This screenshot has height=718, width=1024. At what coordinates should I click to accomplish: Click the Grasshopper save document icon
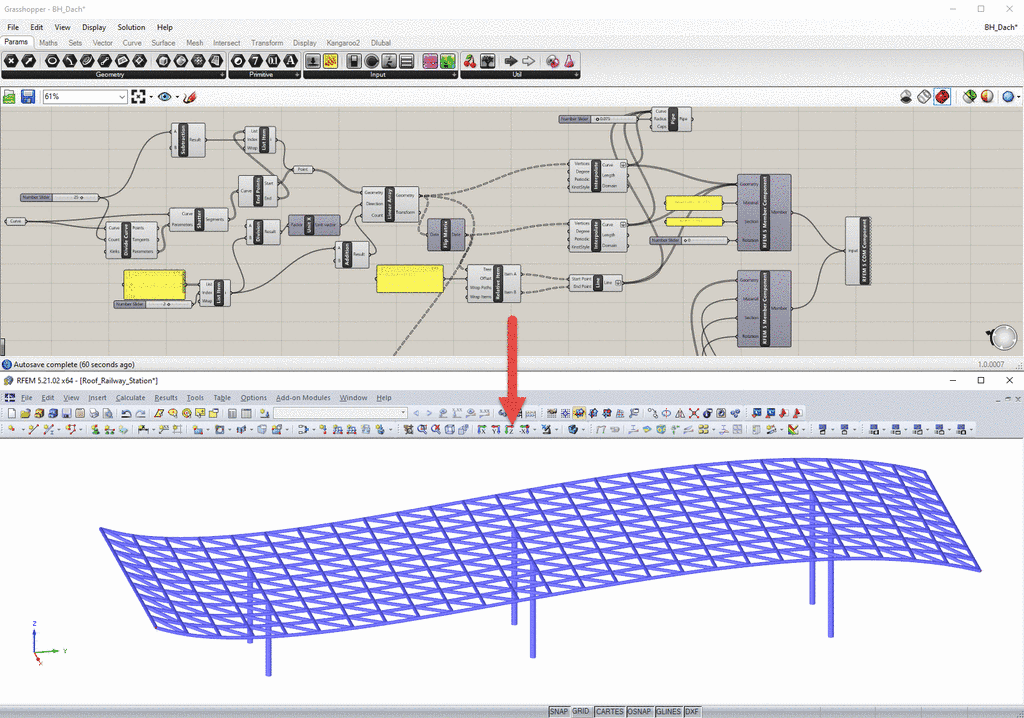tap(27, 97)
